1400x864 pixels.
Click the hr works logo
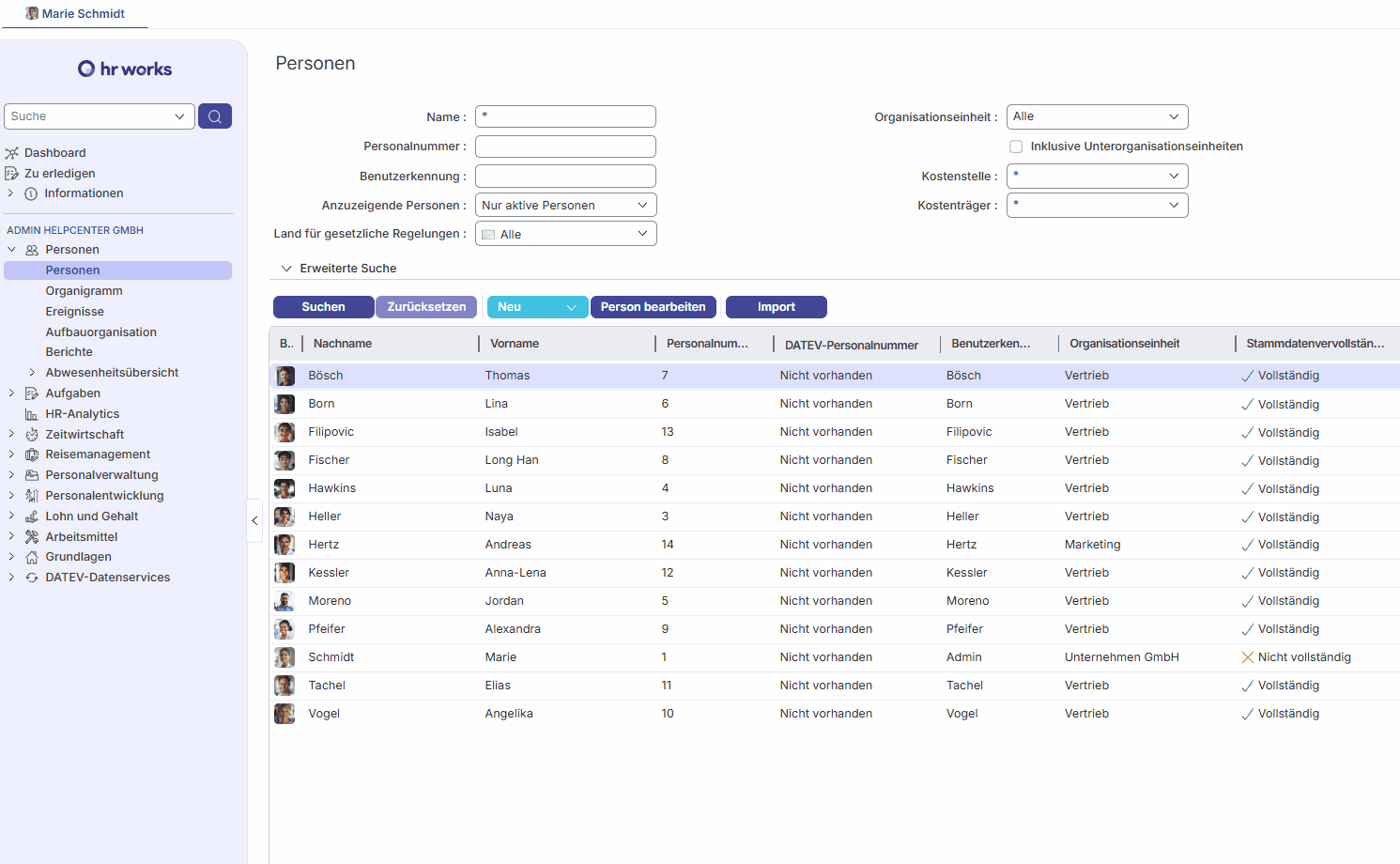[x=125, y=69]
